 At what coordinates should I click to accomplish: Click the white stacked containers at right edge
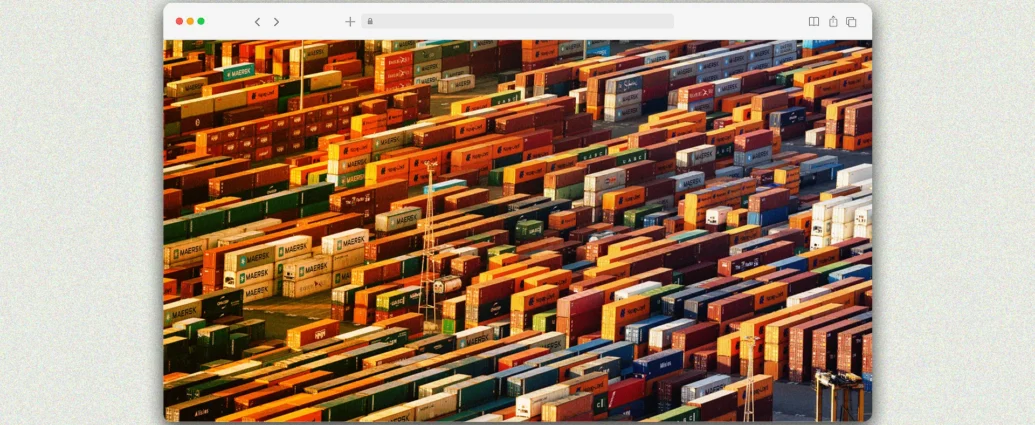pyautogui.click(x=840, y=215)
